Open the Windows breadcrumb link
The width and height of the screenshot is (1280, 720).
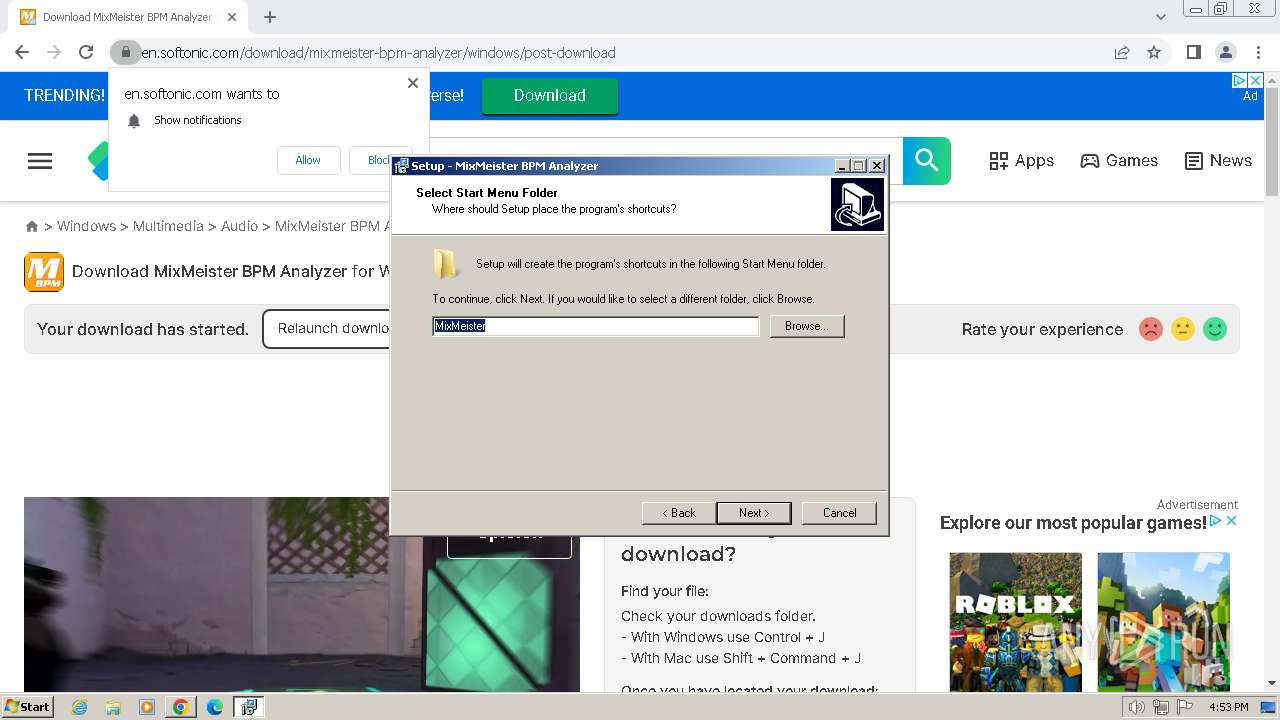86,227
